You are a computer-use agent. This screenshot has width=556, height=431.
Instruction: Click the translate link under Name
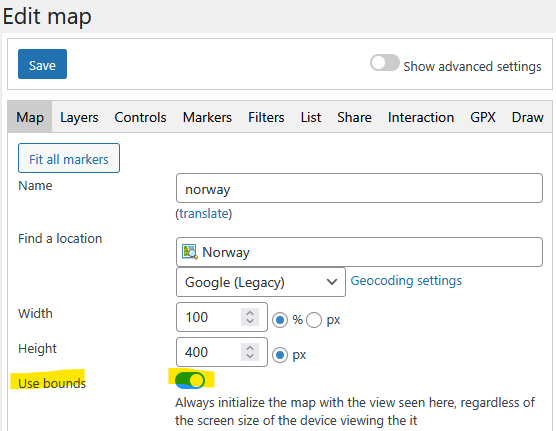click(205, 214)
